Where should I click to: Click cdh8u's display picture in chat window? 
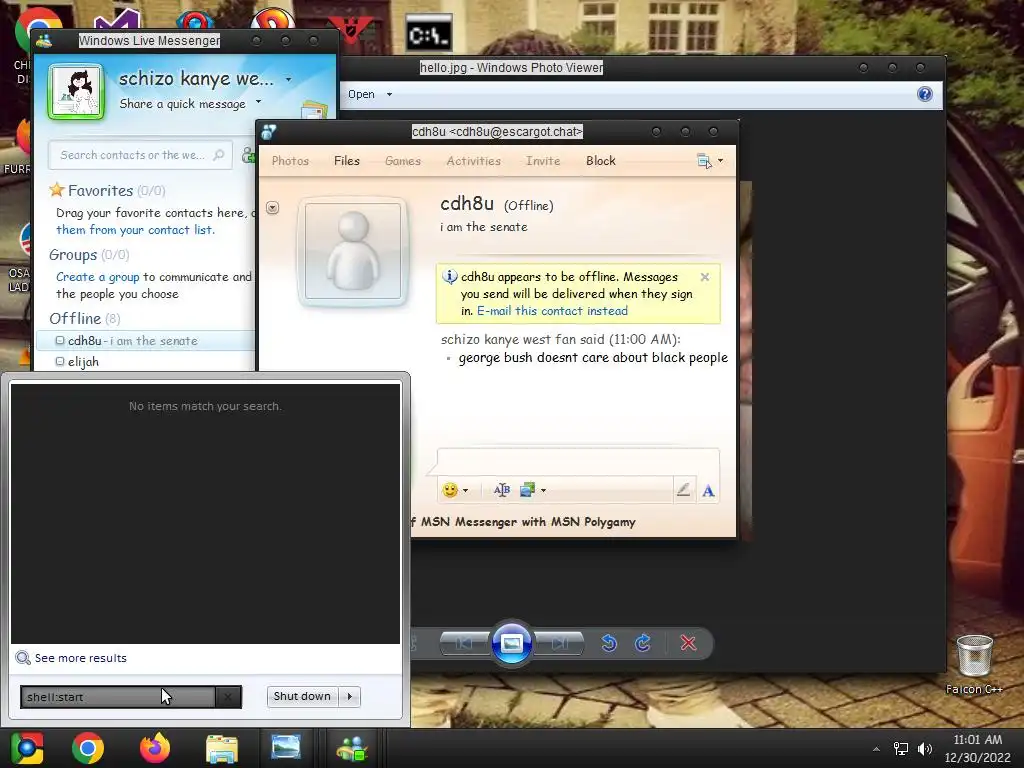point(353,251)
